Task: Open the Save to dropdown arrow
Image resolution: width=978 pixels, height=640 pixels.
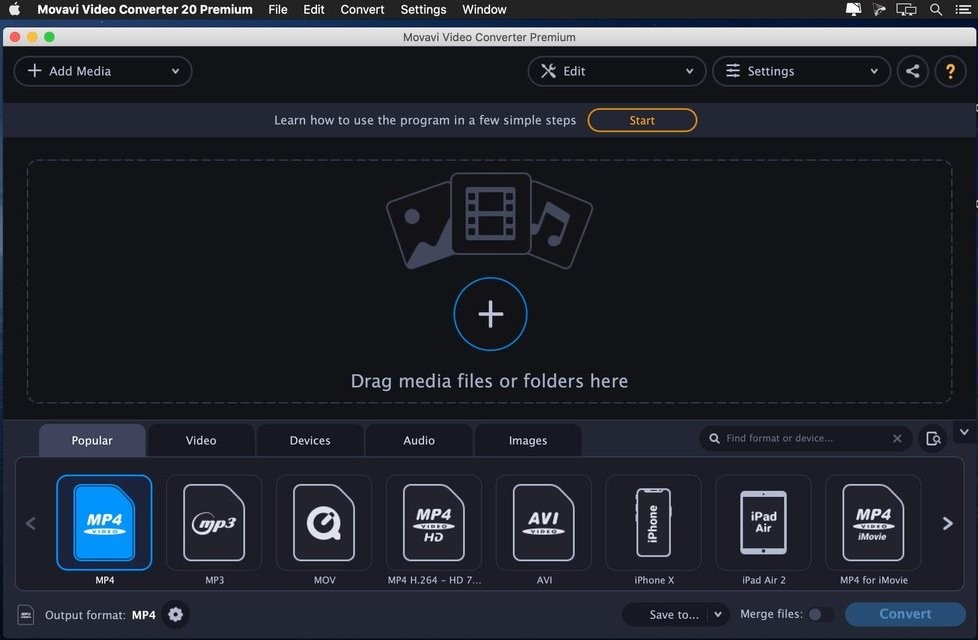Action: click(718, 614)
